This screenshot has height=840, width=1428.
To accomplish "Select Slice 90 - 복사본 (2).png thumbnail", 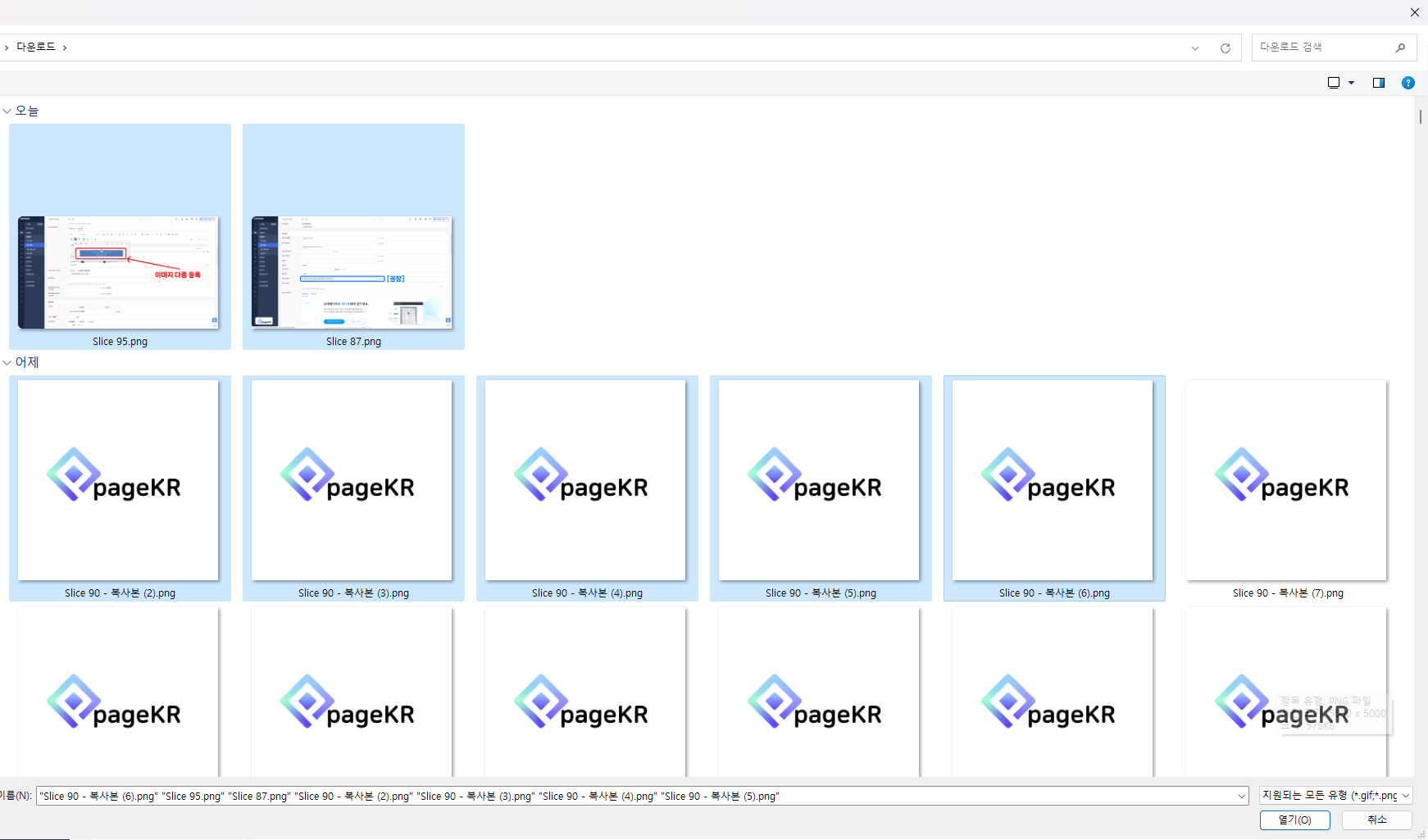I will pos(119,480).
